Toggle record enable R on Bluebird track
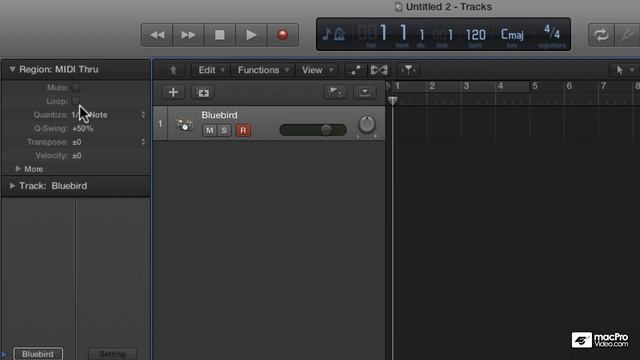640x360 pixels. pyautogui.click(x=243, y=130)
